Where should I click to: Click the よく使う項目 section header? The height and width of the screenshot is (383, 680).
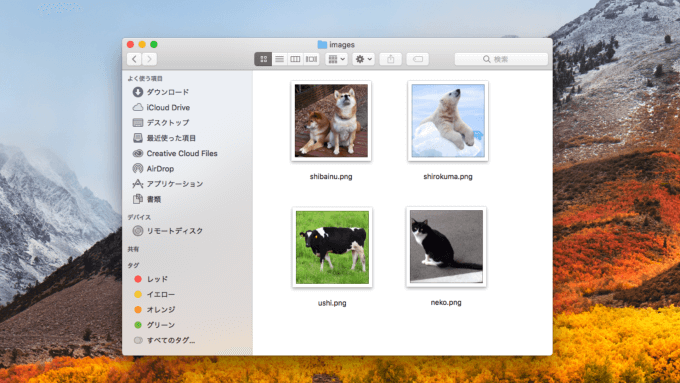(145, 79)
